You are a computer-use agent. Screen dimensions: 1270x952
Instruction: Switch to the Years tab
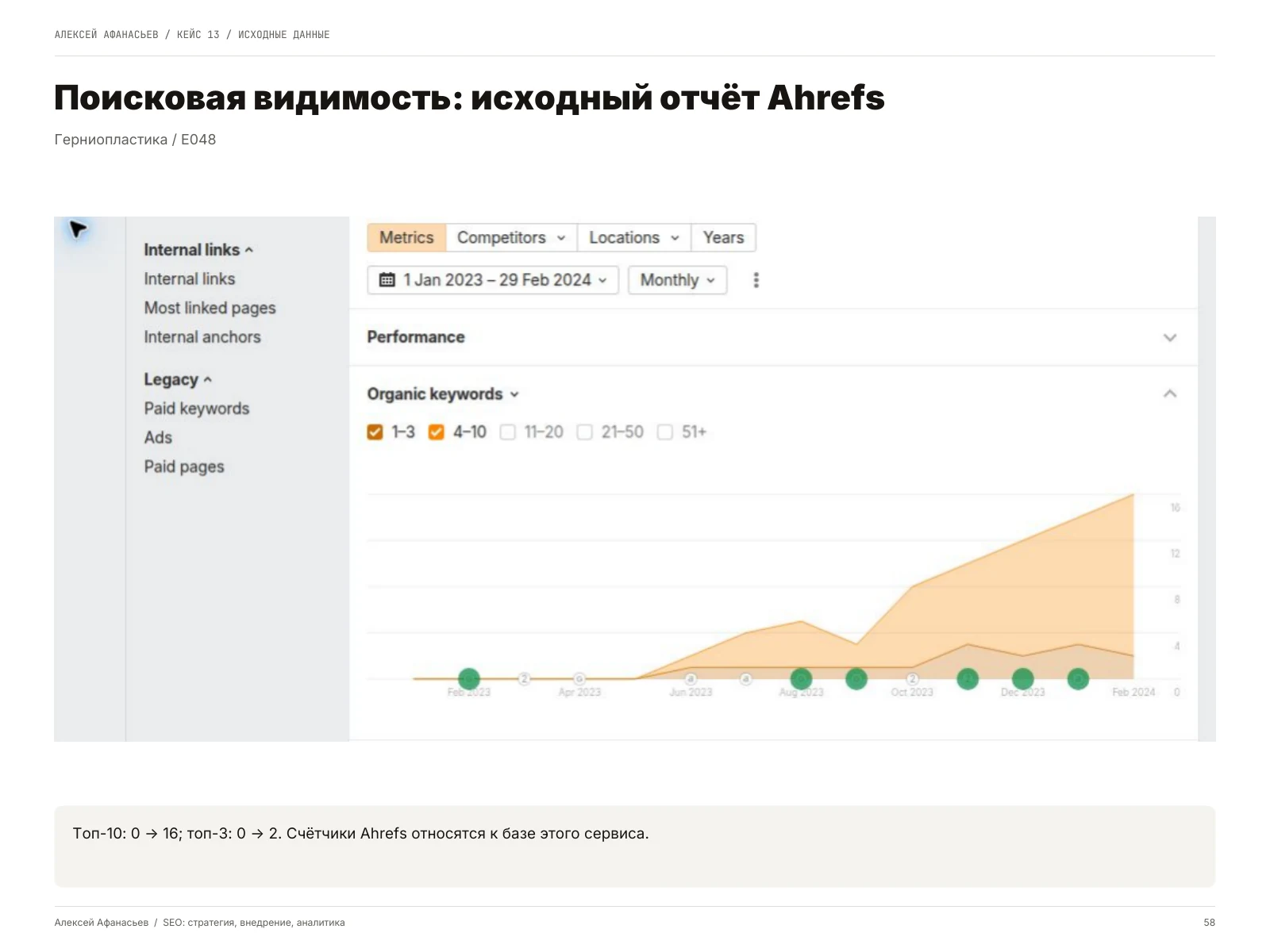click(x=723, y=238)
